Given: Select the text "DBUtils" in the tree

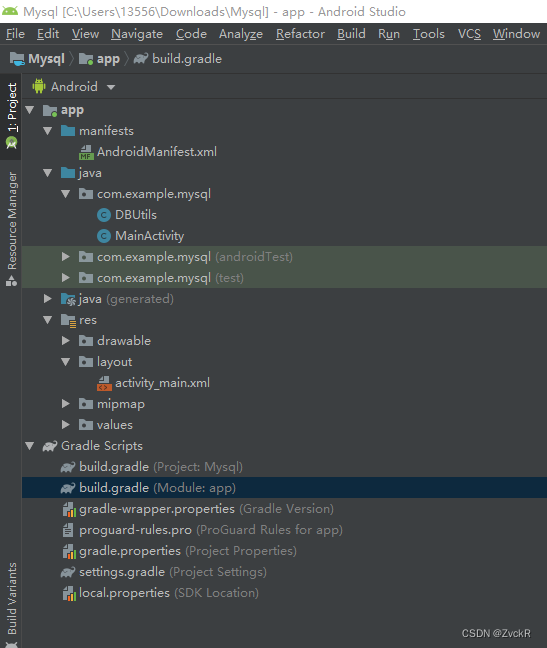Looking at the screenshot, I should tap(136, 215).
